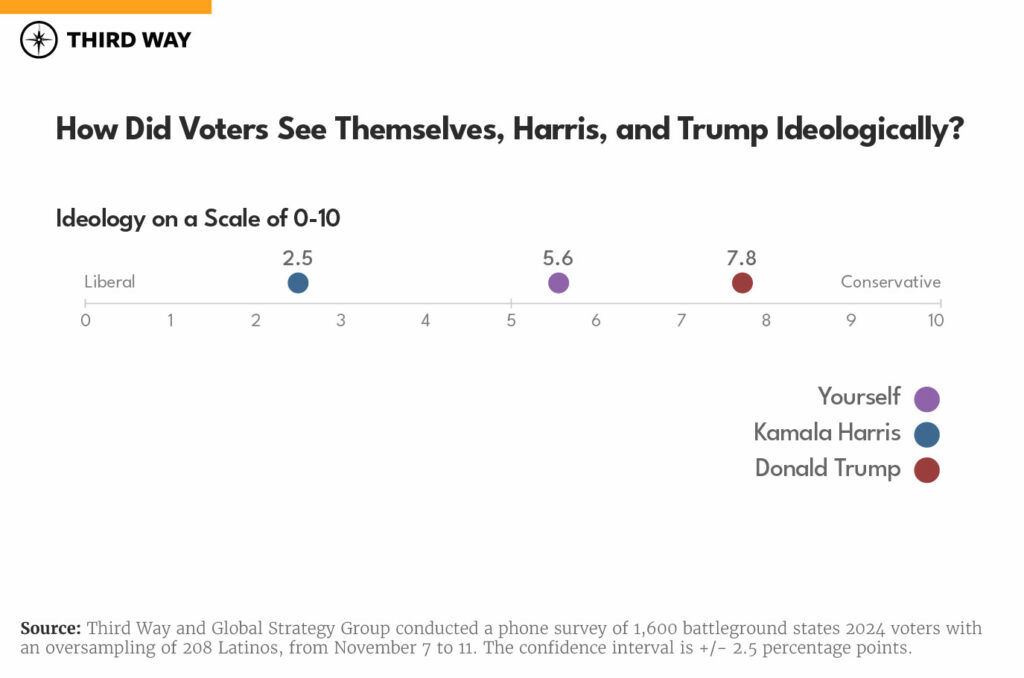Click the Kamala Harris legend label
Screen dimensions: 1024x678
tap(827, 432)
